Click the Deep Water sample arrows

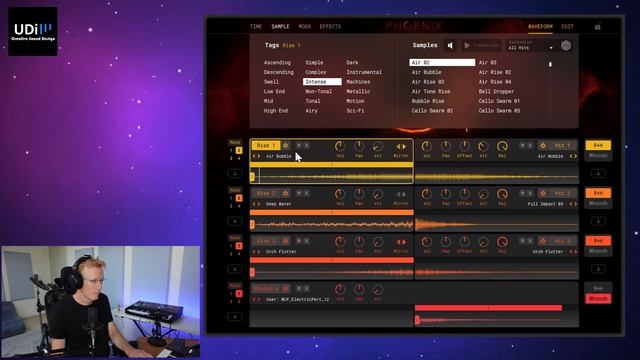256,204
